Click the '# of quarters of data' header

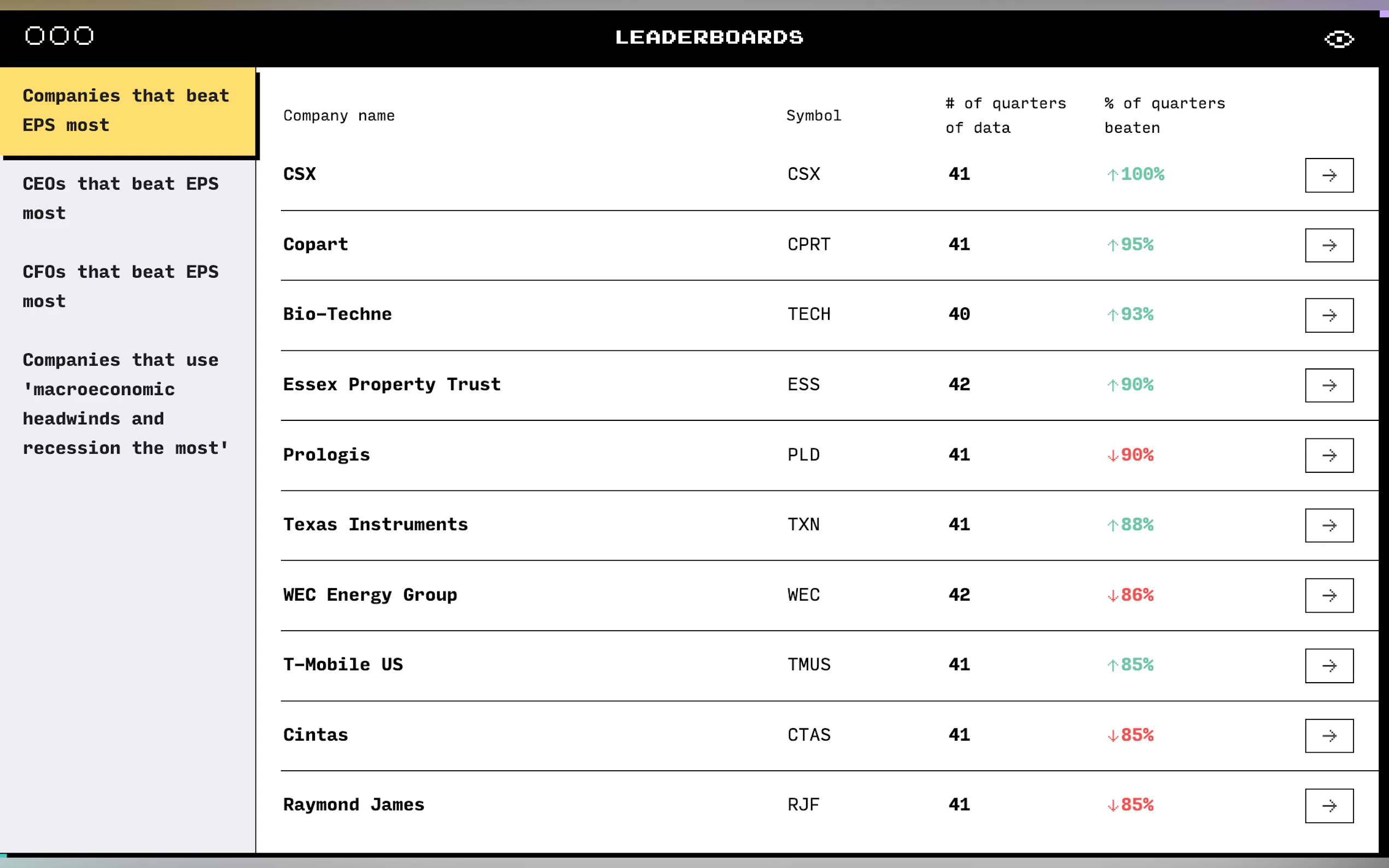coord(1005,115)
